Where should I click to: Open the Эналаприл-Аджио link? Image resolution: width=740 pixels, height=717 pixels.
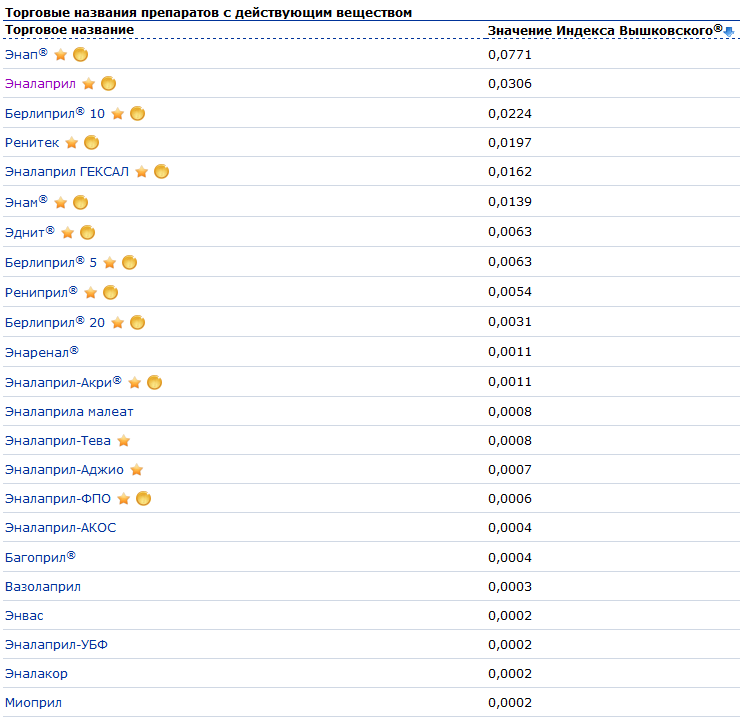64,470
